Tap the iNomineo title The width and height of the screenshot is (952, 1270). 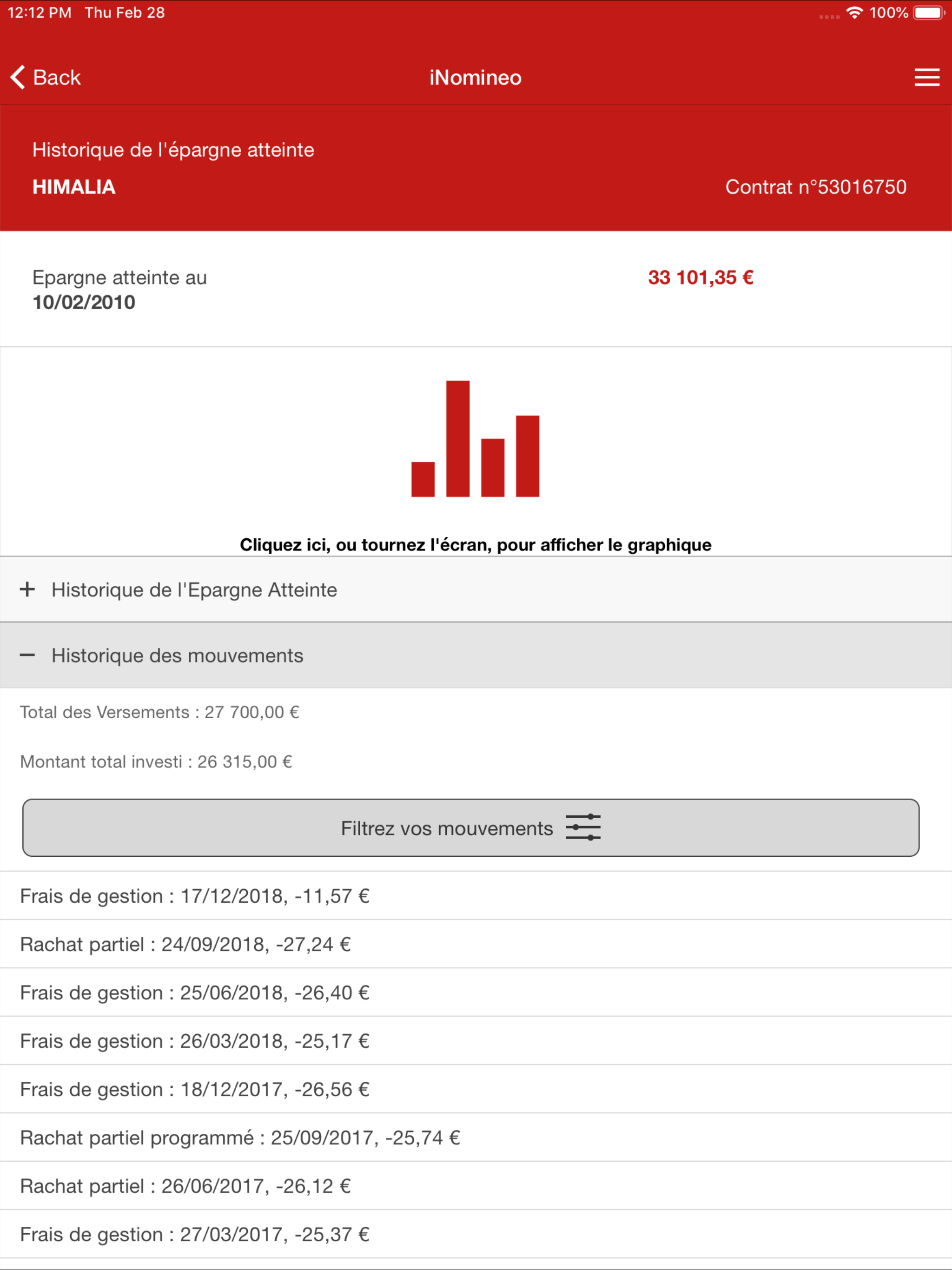[x=476, y=78]
